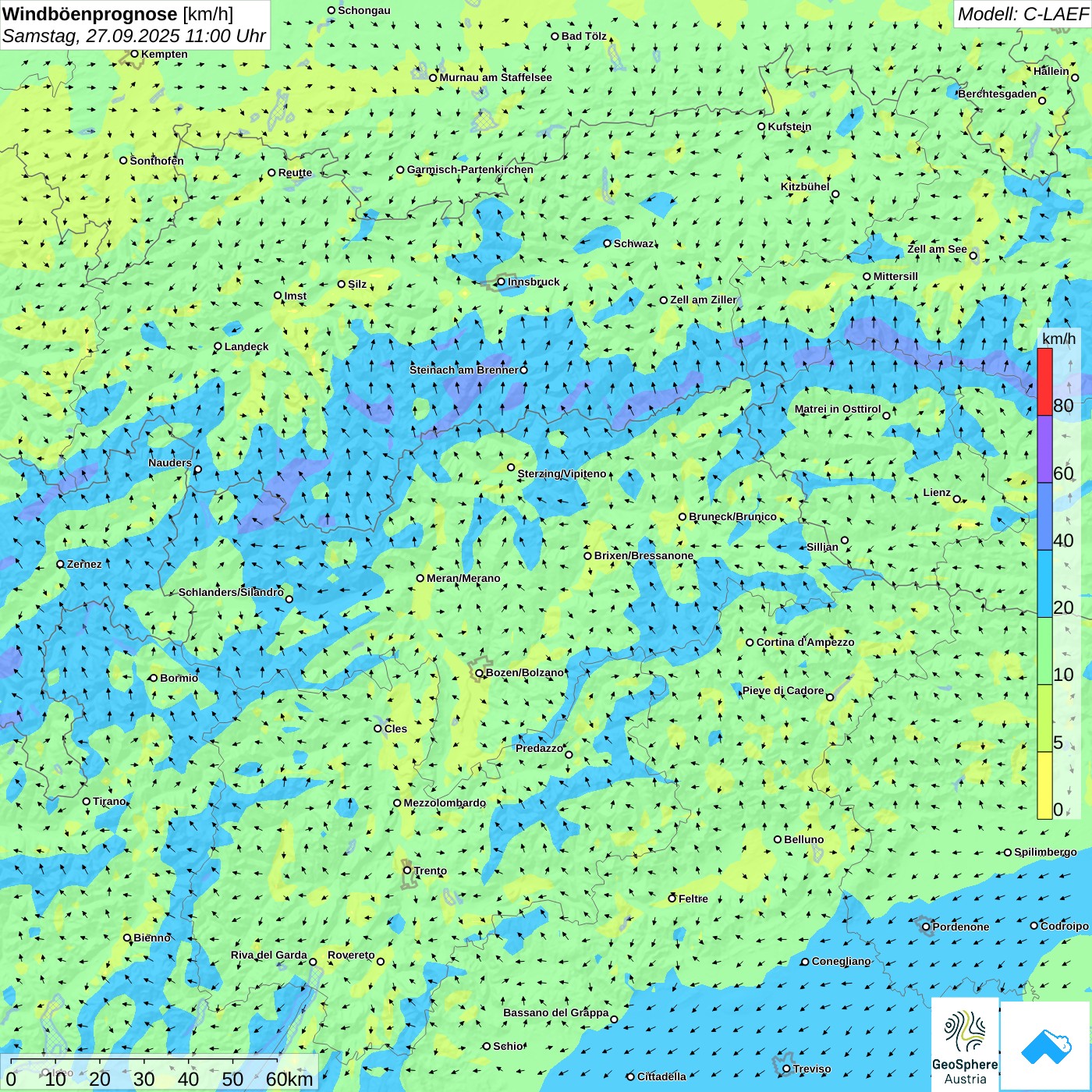Click the Matrei in Osttirol label

click(838, 409)
